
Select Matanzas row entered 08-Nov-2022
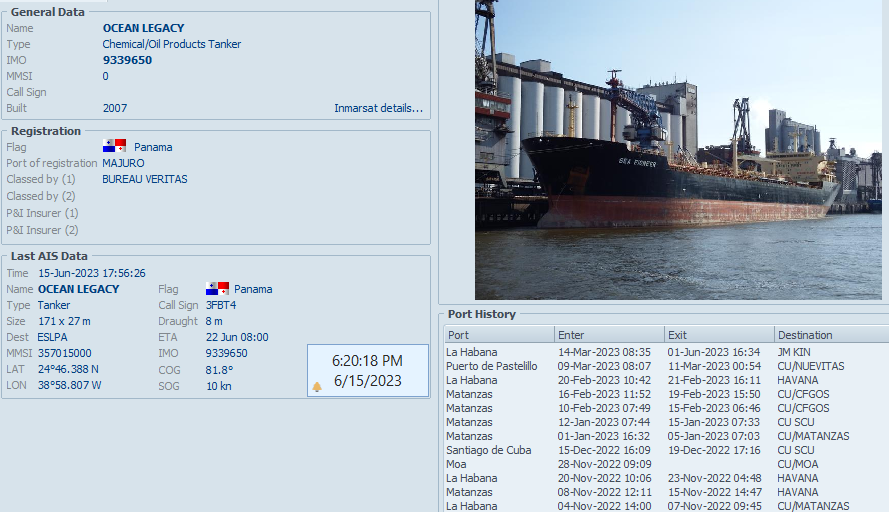tap(666, 492)
